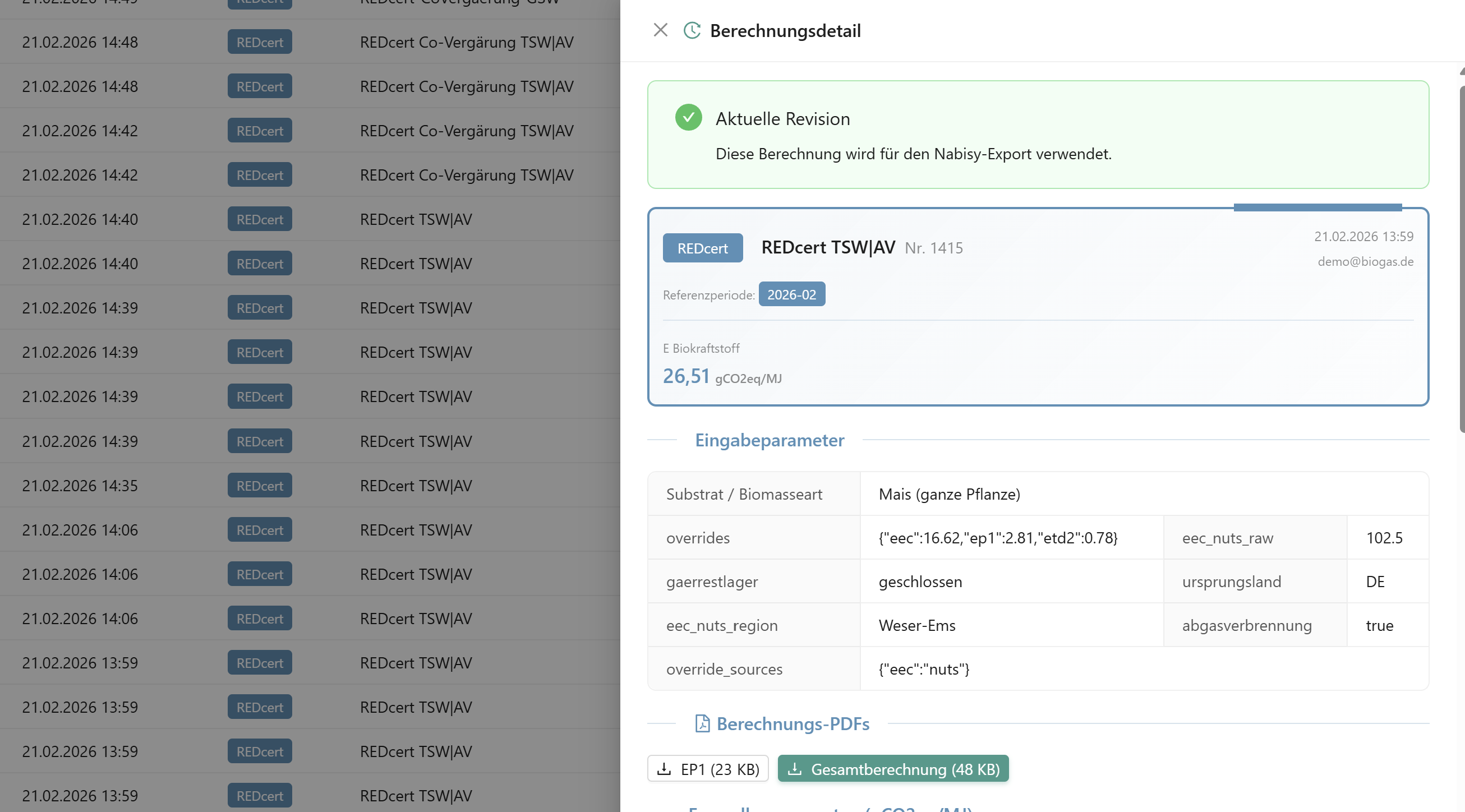Click download icon on EP1 button
Screen dimensions: 1465x812
tap(664, 769)
